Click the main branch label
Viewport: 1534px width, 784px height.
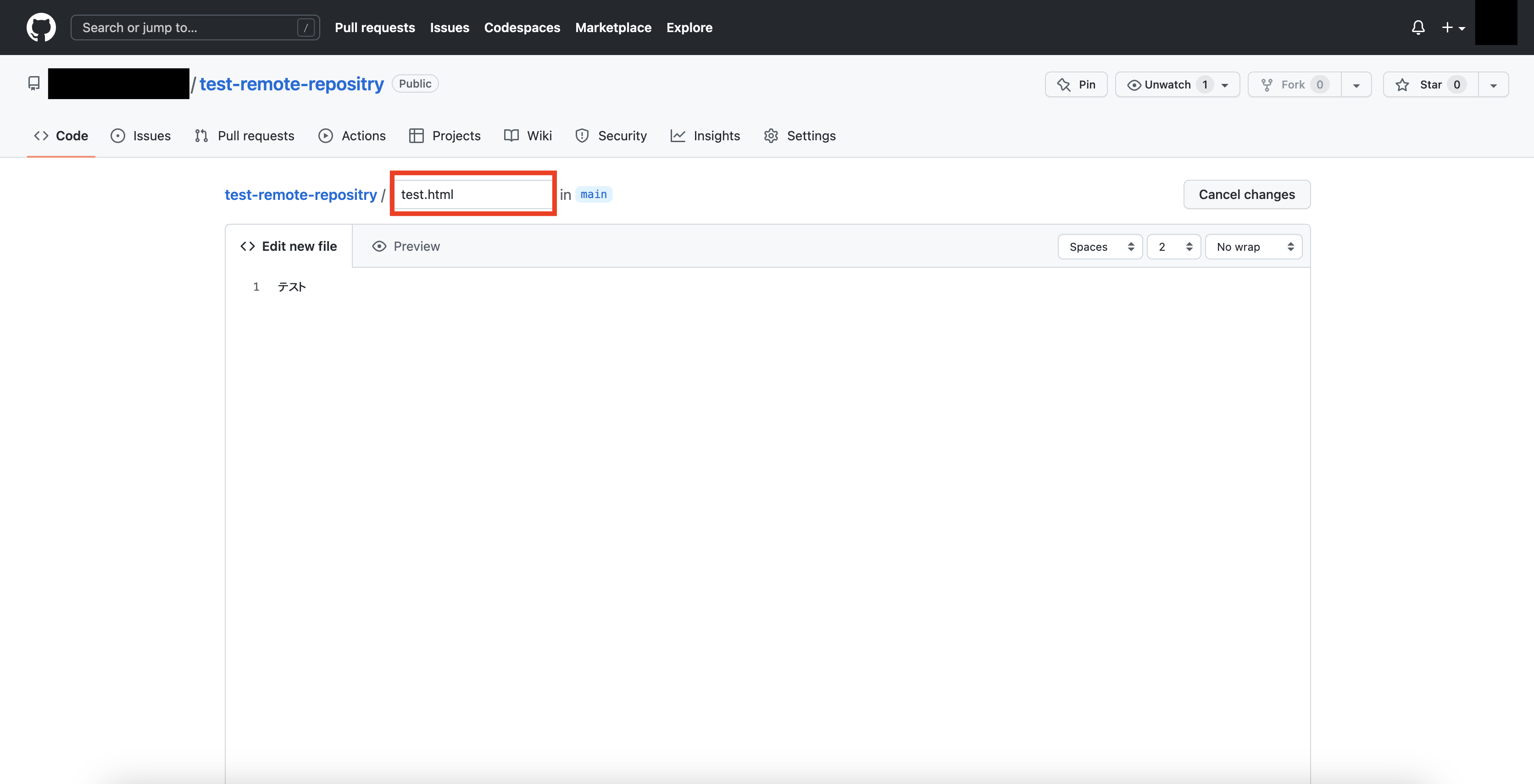593,194
